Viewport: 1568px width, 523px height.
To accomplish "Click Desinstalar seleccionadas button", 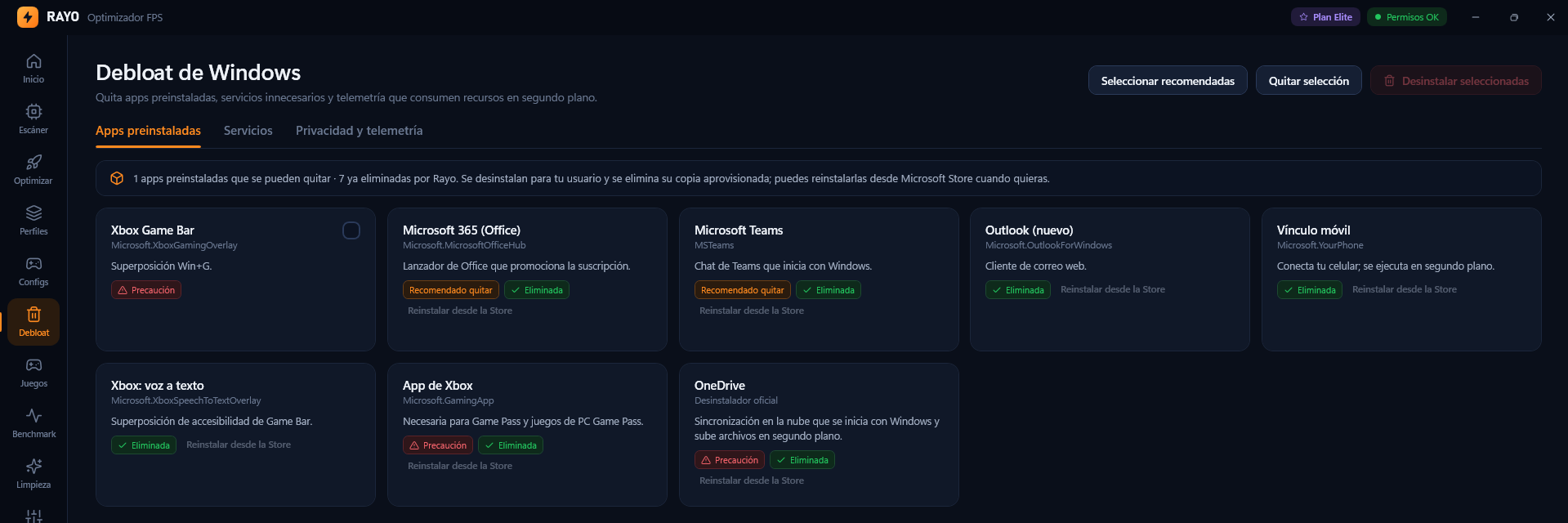I will point(1456,80).
